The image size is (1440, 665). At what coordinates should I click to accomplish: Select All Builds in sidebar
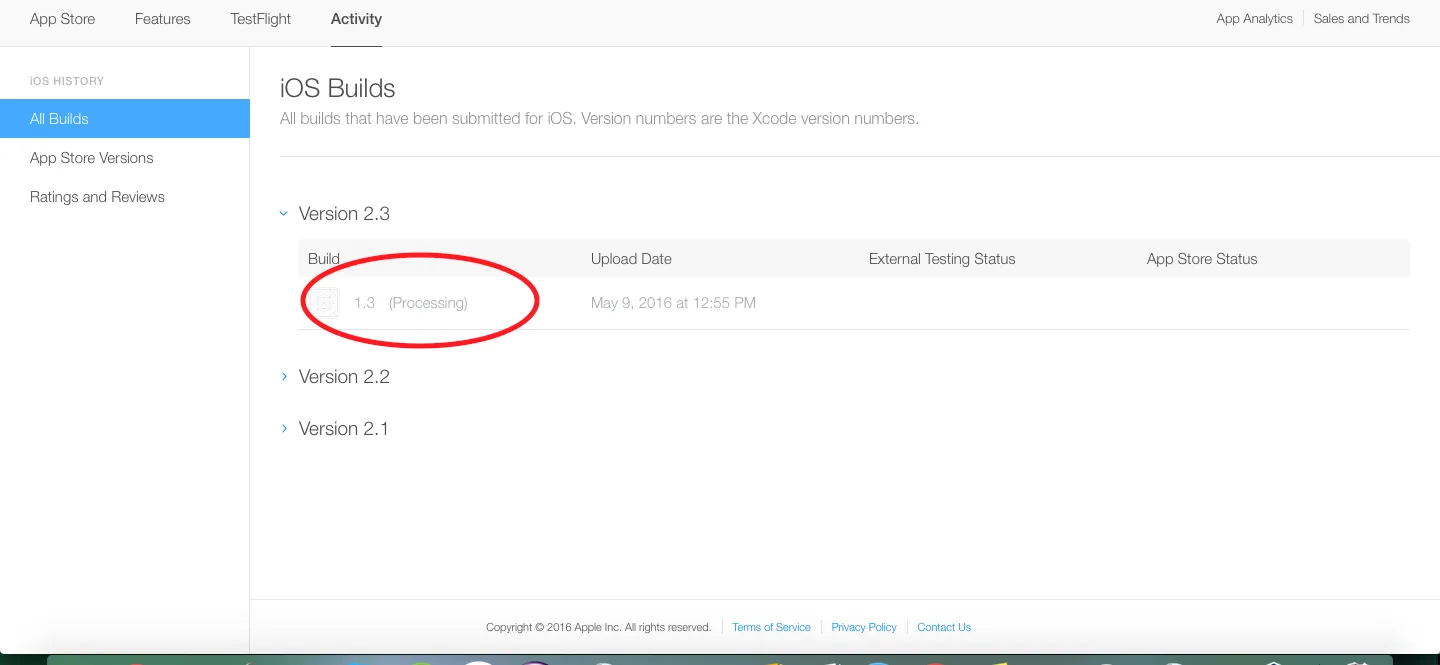[125, 118]
